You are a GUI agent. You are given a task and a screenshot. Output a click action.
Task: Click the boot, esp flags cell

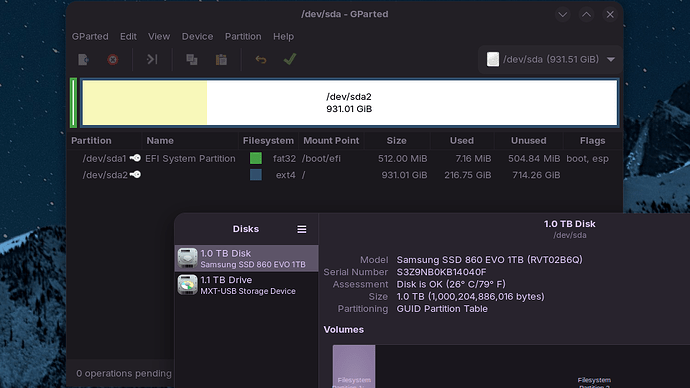(587, 158)
